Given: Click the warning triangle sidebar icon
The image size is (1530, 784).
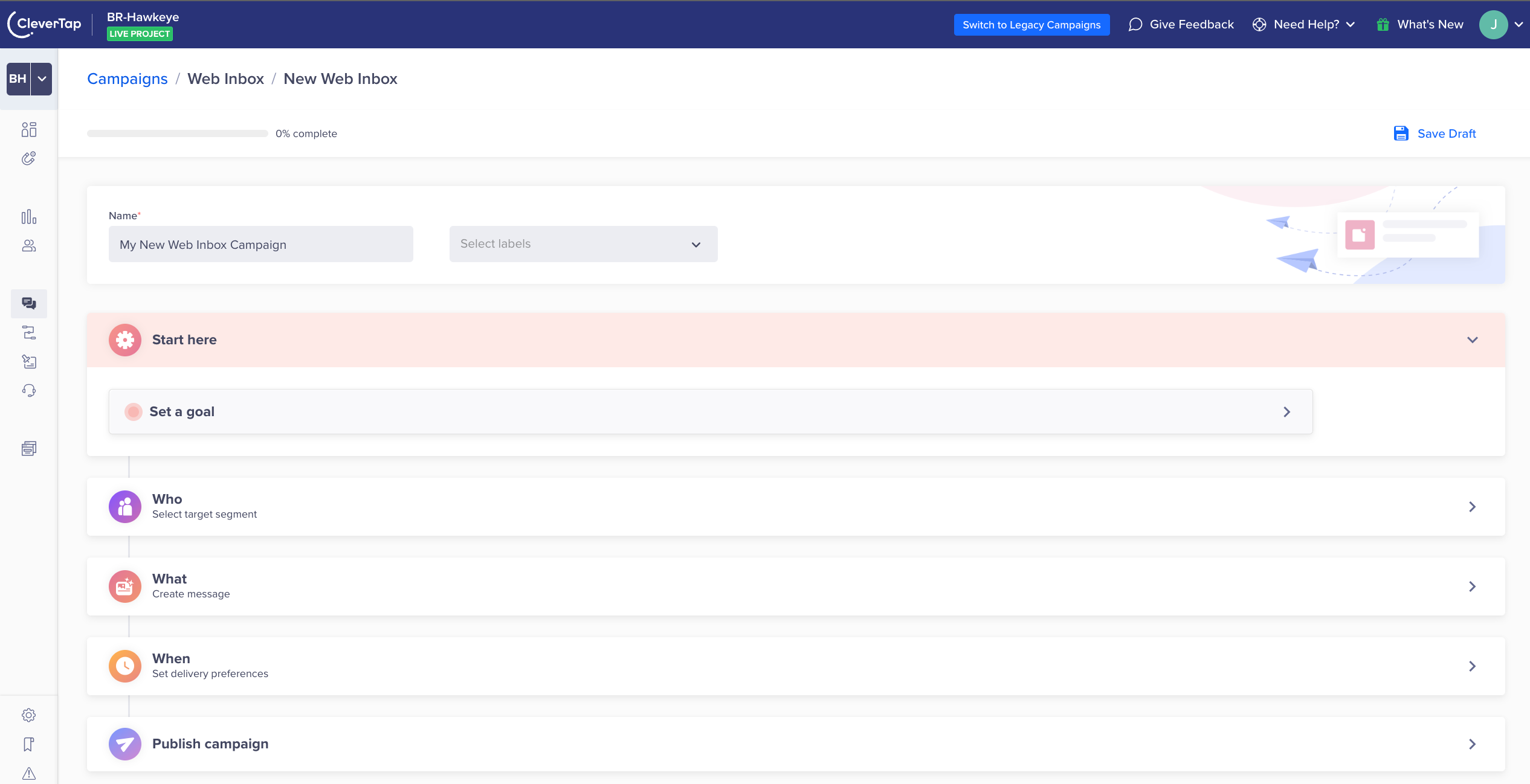Looking at the screenshot, I should pyautogui.click(x=28, y=773).
